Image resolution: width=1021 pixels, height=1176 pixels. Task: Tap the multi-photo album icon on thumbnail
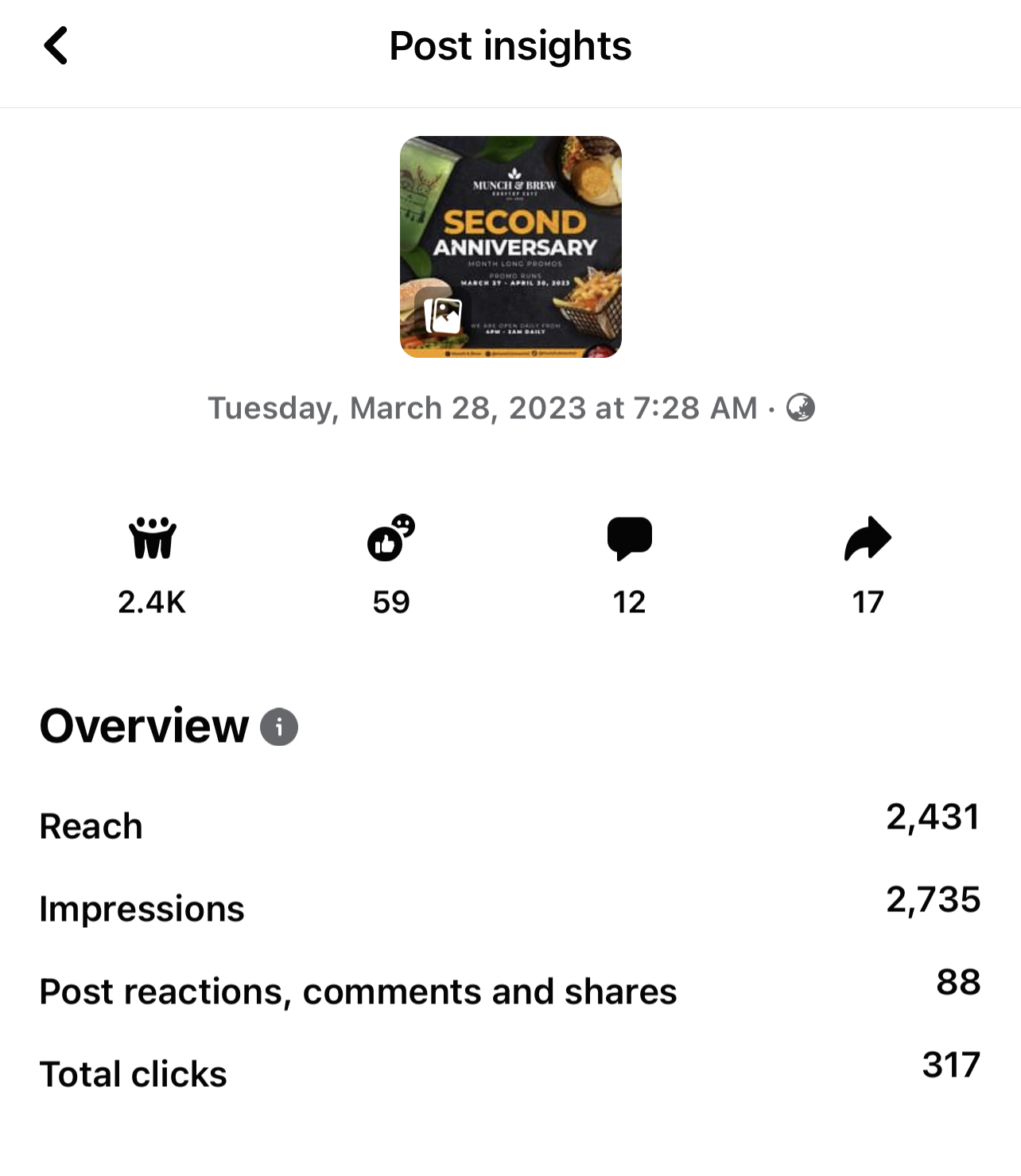point(443,316)
